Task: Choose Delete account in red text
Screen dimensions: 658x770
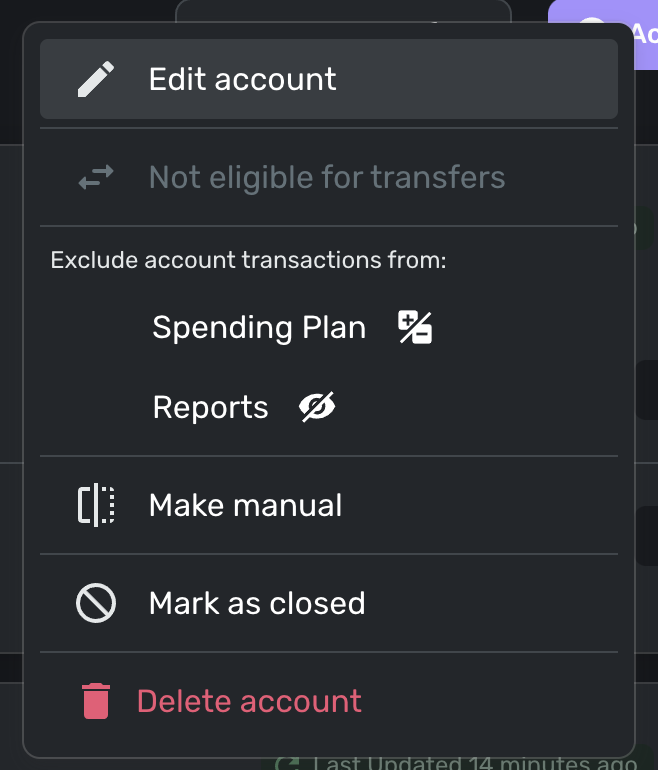Action: [249, 701]
